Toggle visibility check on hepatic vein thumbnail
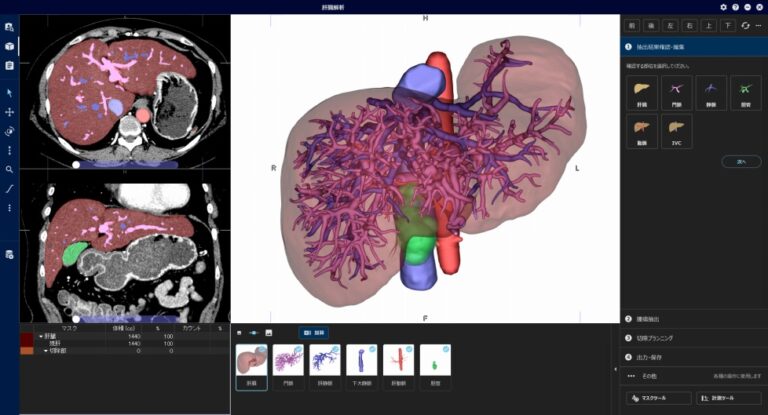The image size is (768, 415). (335, 350)
